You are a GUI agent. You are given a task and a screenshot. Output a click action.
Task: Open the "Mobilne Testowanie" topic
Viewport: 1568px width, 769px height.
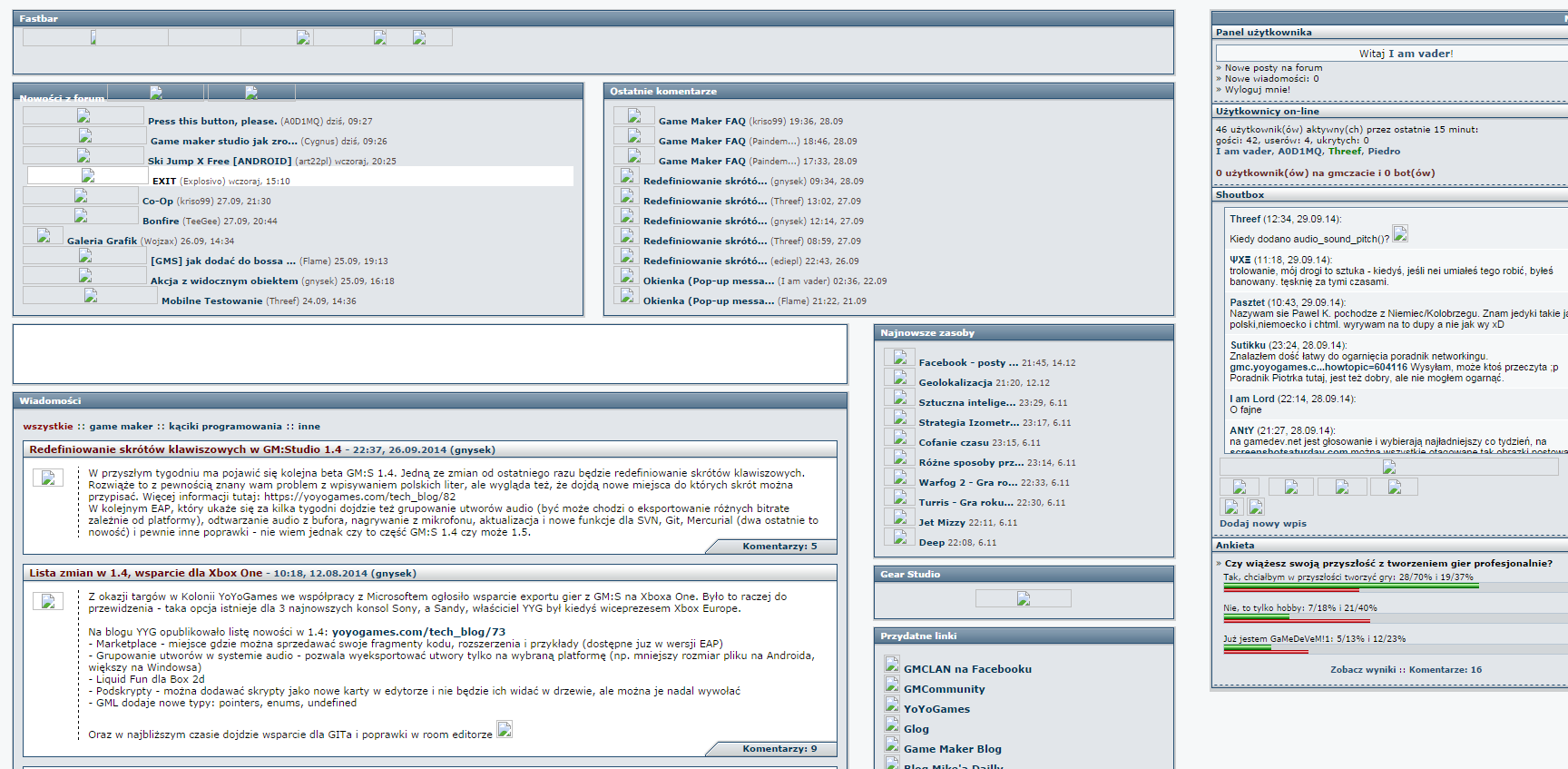(212, 301)
